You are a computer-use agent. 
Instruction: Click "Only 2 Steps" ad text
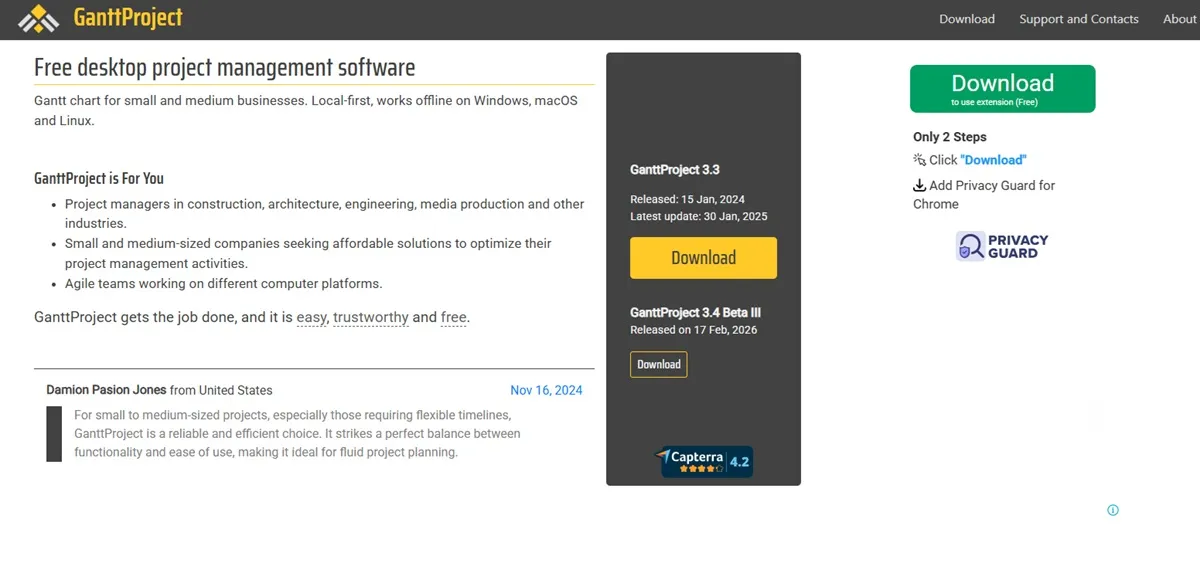(x=950, y=137)
